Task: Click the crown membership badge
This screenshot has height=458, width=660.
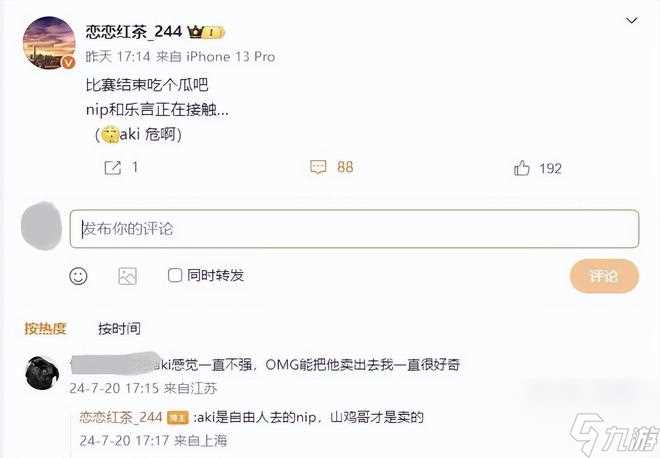Action: tap(206, 32)
